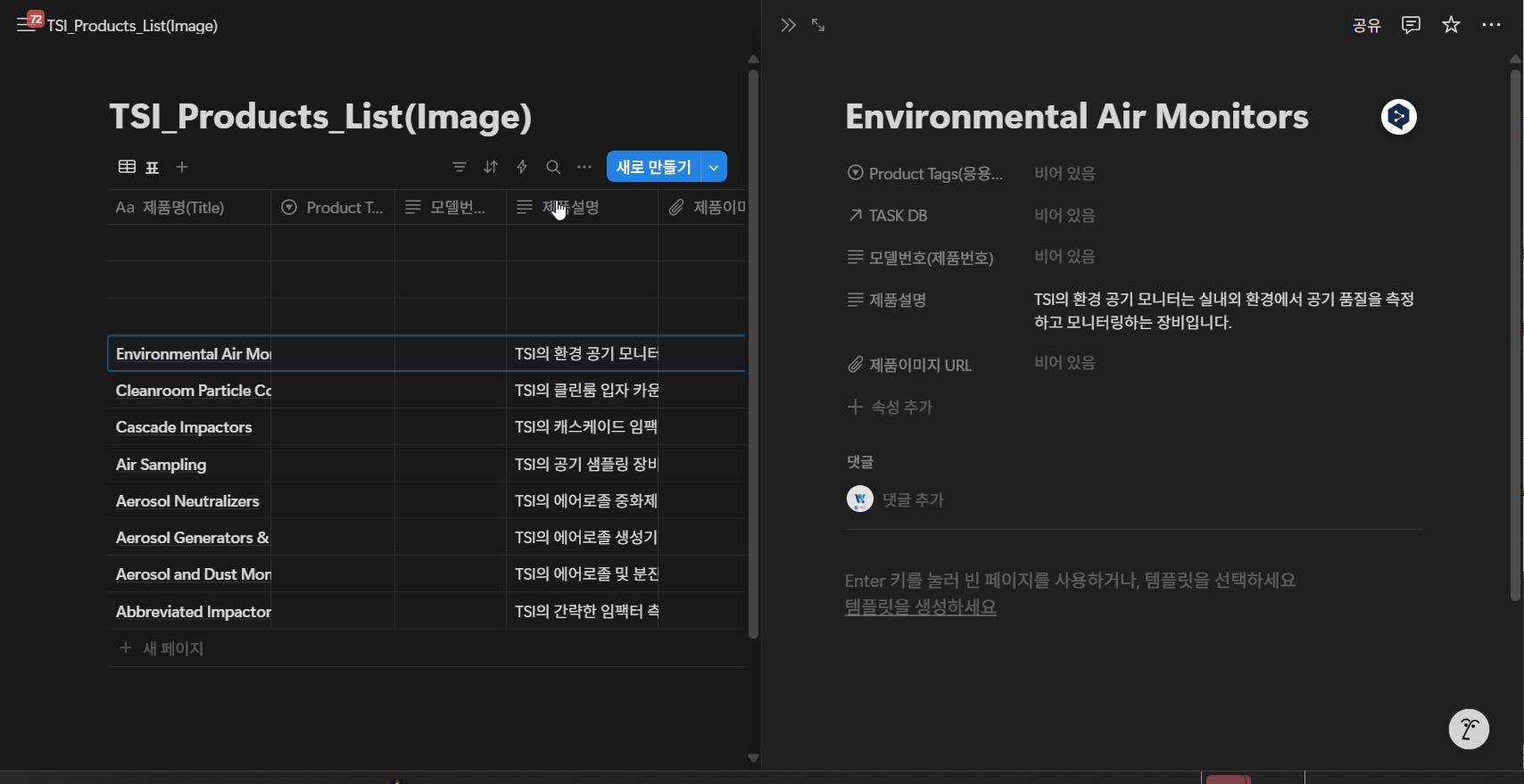Open the page more-options menu
1524x784 pixels.
click(x=1491, y=25)
